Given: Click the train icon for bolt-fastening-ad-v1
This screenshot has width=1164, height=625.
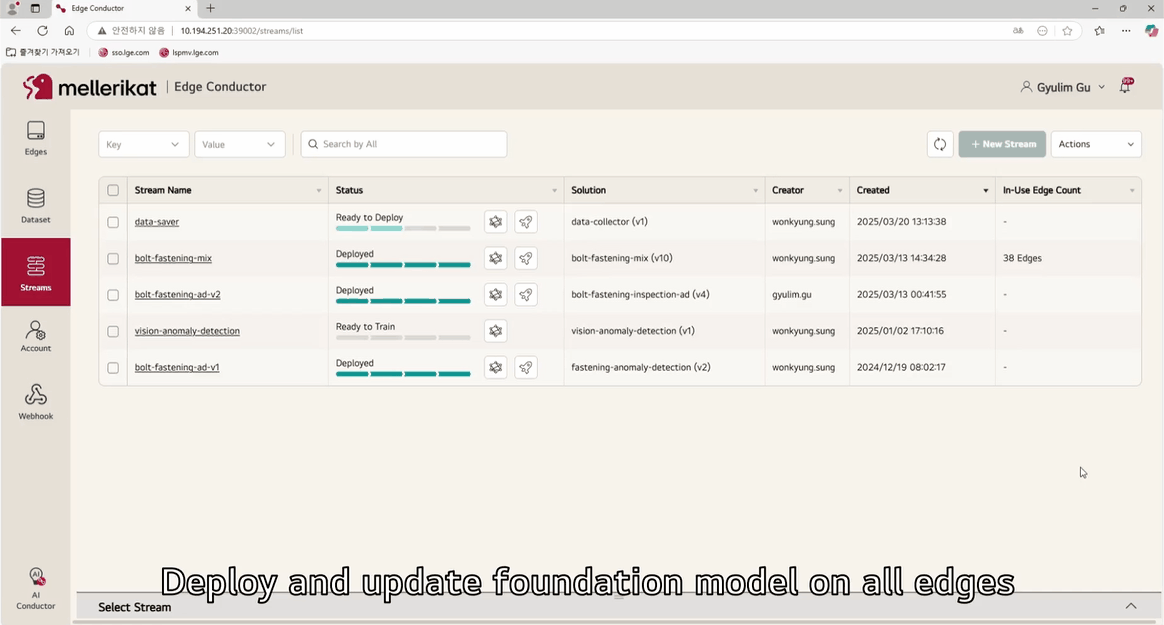Looking at the screenshot, I should 495,367.
